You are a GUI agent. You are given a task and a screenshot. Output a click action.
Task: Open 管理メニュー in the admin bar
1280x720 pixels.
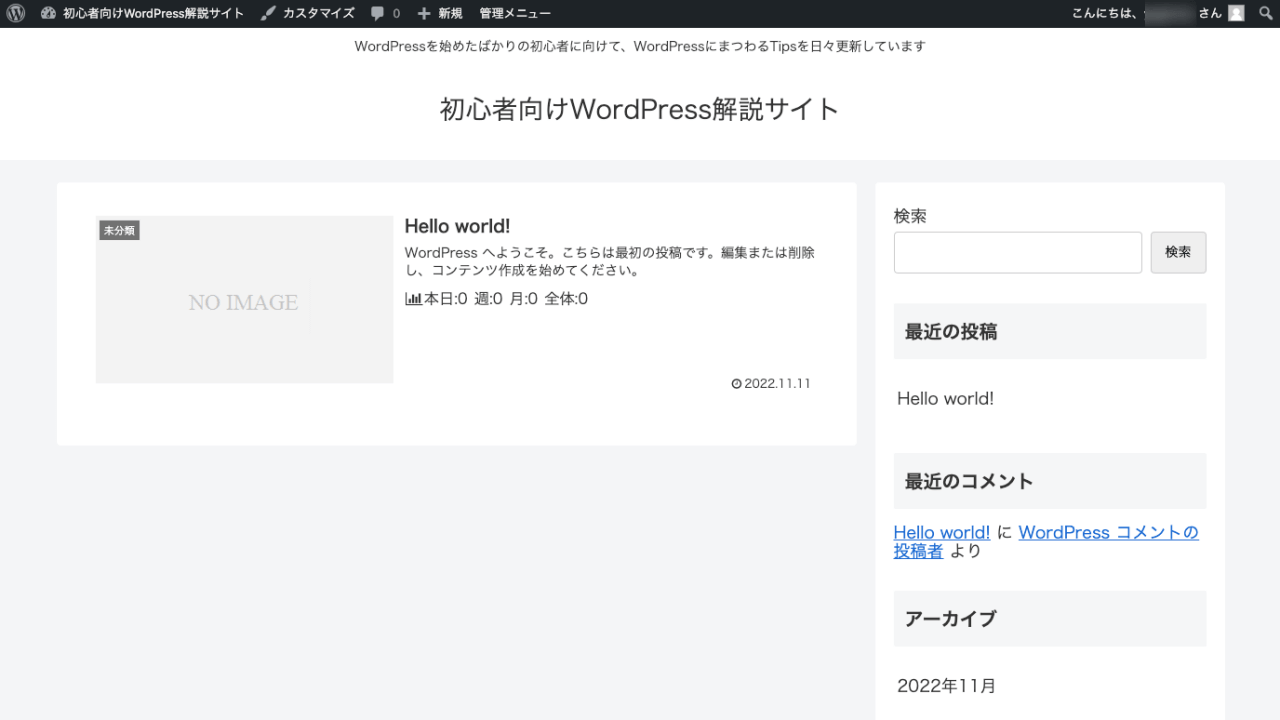coord(515,13)
